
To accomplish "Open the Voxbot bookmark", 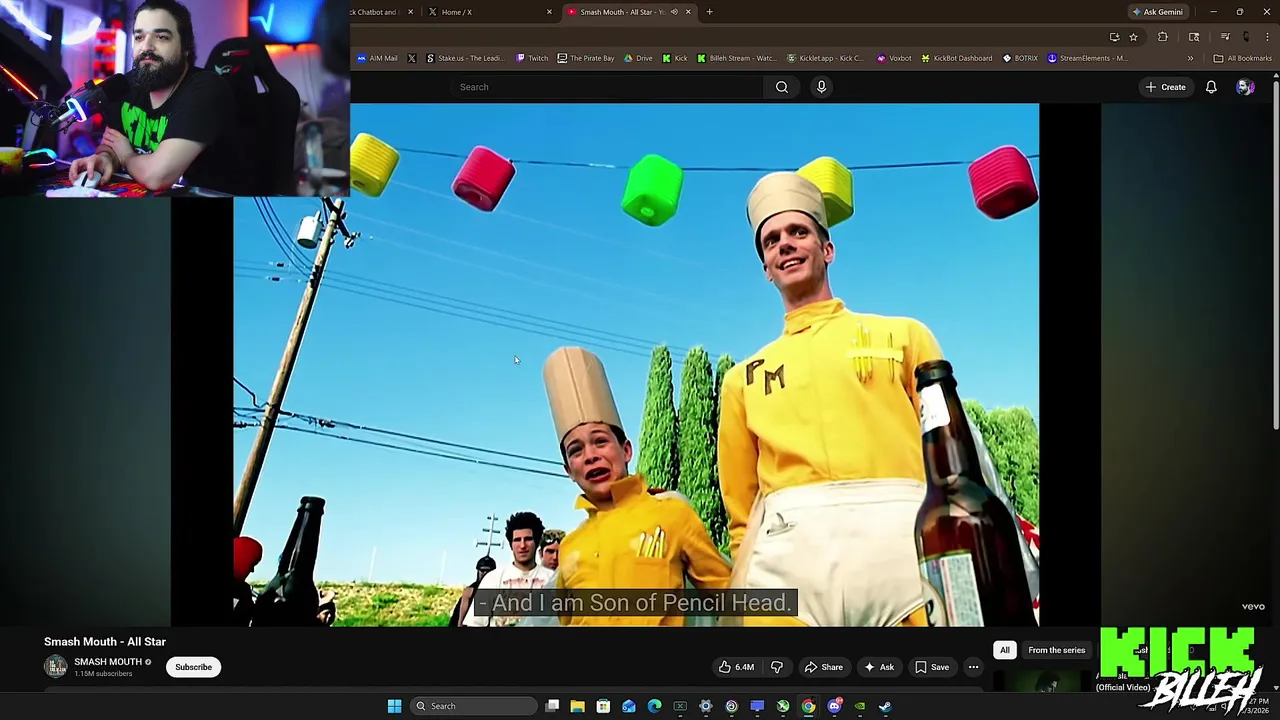I will (894, 58).
